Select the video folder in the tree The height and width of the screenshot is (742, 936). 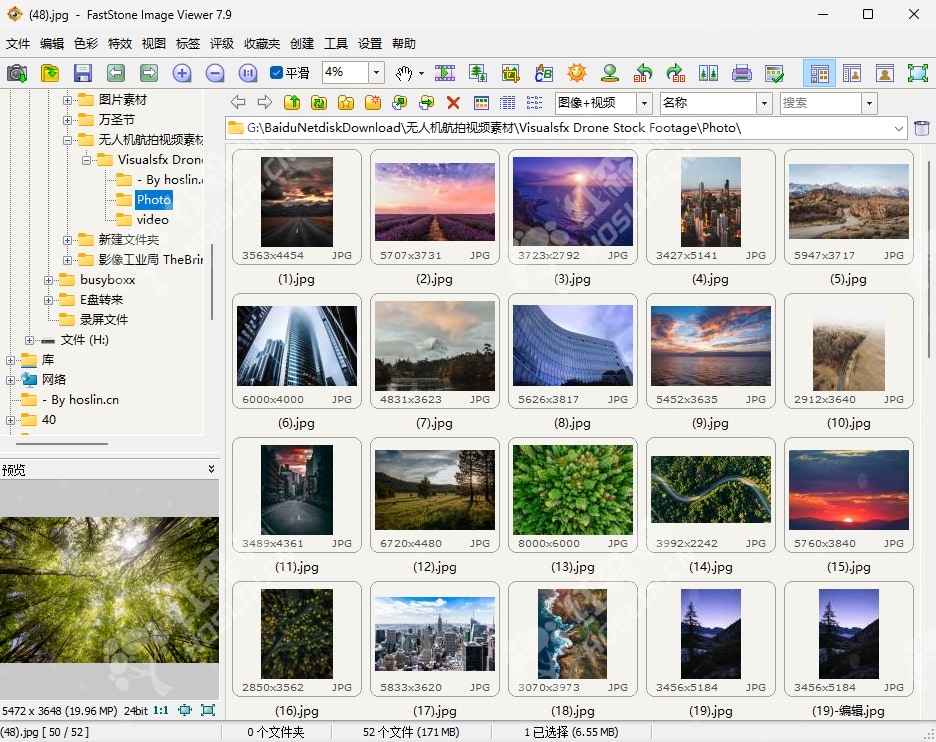coord(152,220)
